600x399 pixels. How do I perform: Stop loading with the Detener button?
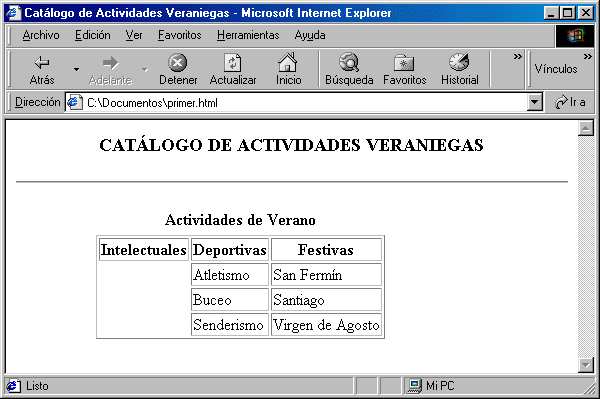coord(178,69)
